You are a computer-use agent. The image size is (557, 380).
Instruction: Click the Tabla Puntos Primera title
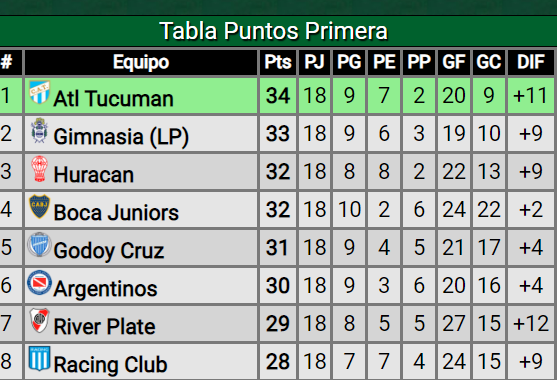(x=274, y=31)
